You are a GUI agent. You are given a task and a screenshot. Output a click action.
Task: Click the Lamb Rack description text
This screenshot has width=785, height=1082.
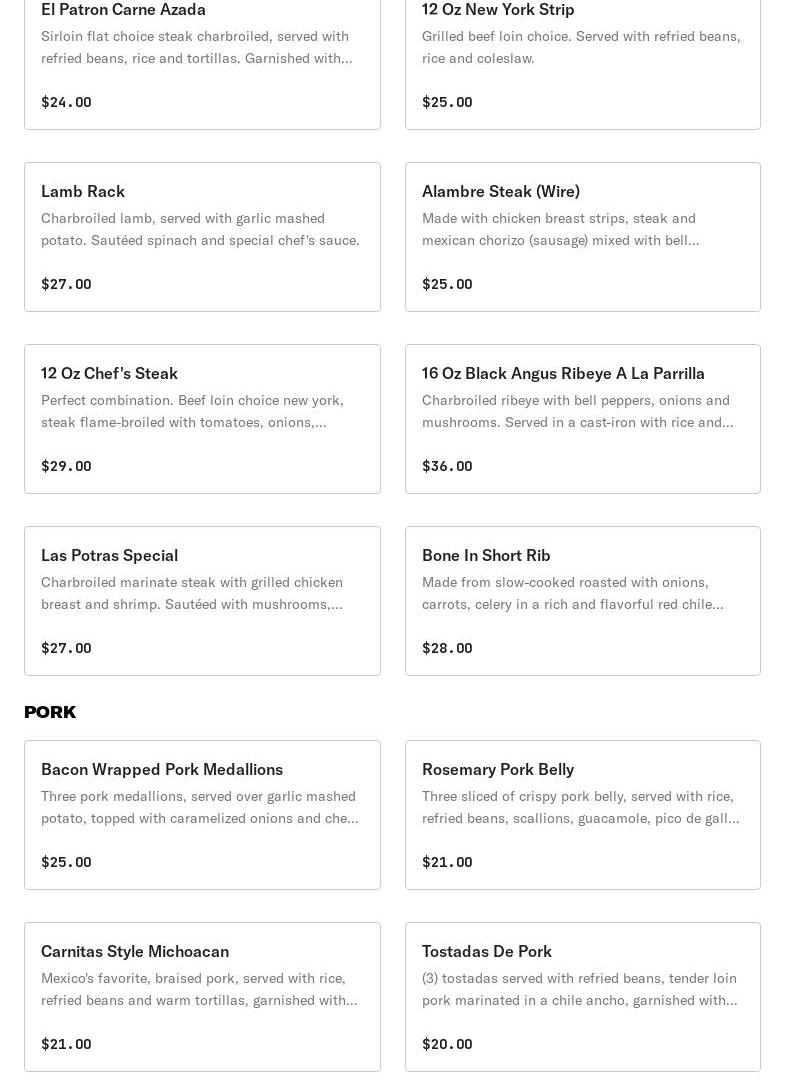[x=200, y=229]
